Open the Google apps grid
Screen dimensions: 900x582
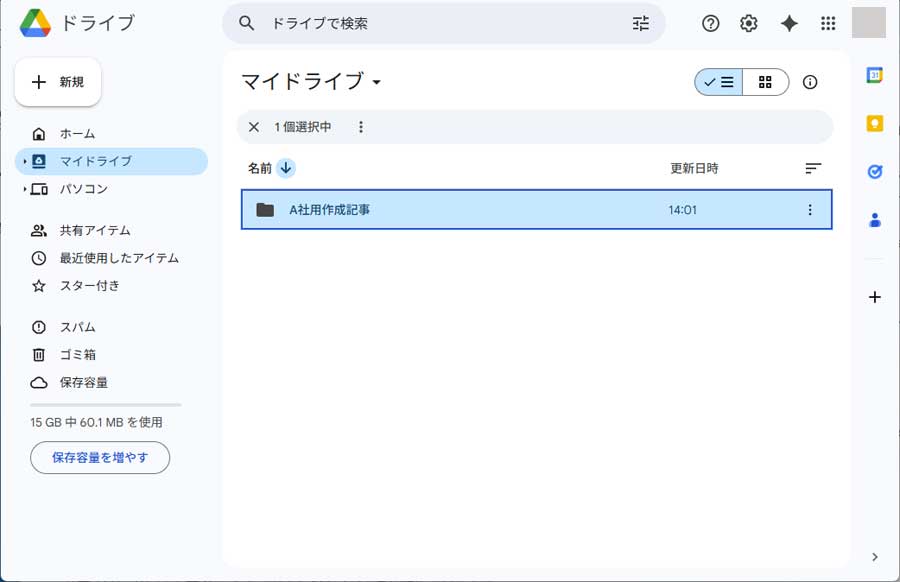pyautogui.click(x=828, y=24)
